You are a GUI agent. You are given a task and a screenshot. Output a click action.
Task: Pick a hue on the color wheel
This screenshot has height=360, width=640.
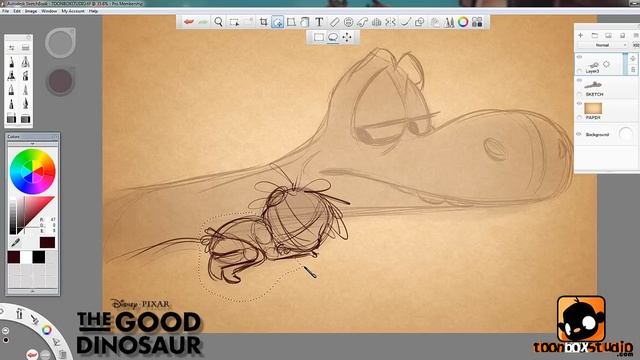point(33,171)
